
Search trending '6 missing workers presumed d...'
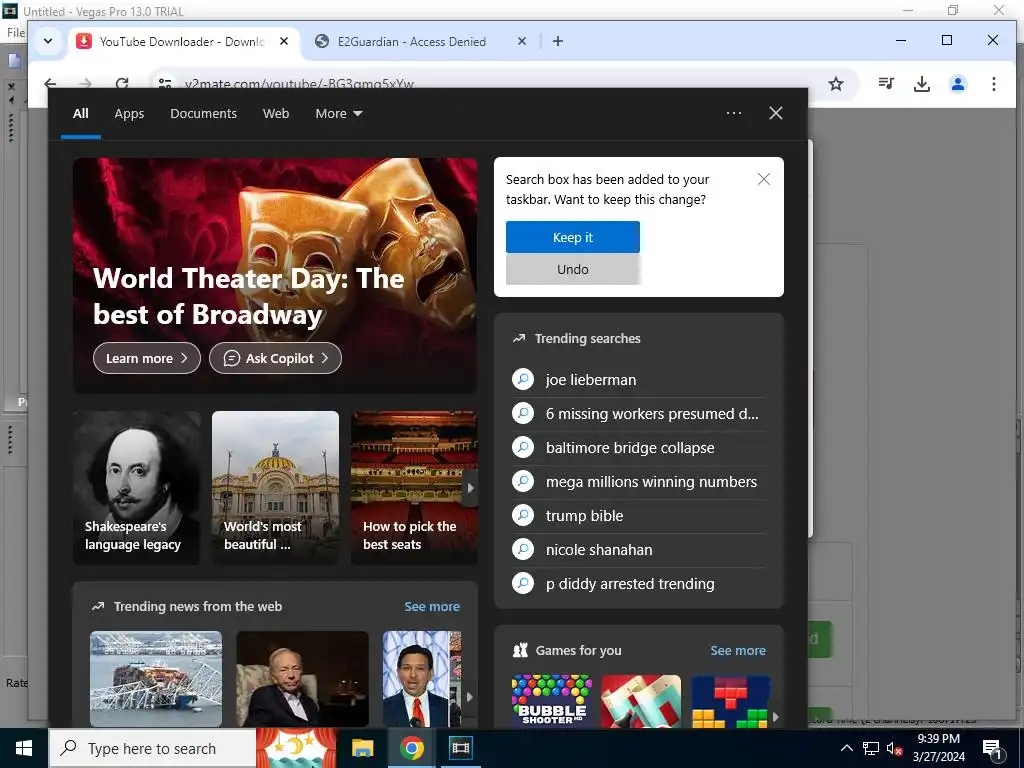pos(639,413)
